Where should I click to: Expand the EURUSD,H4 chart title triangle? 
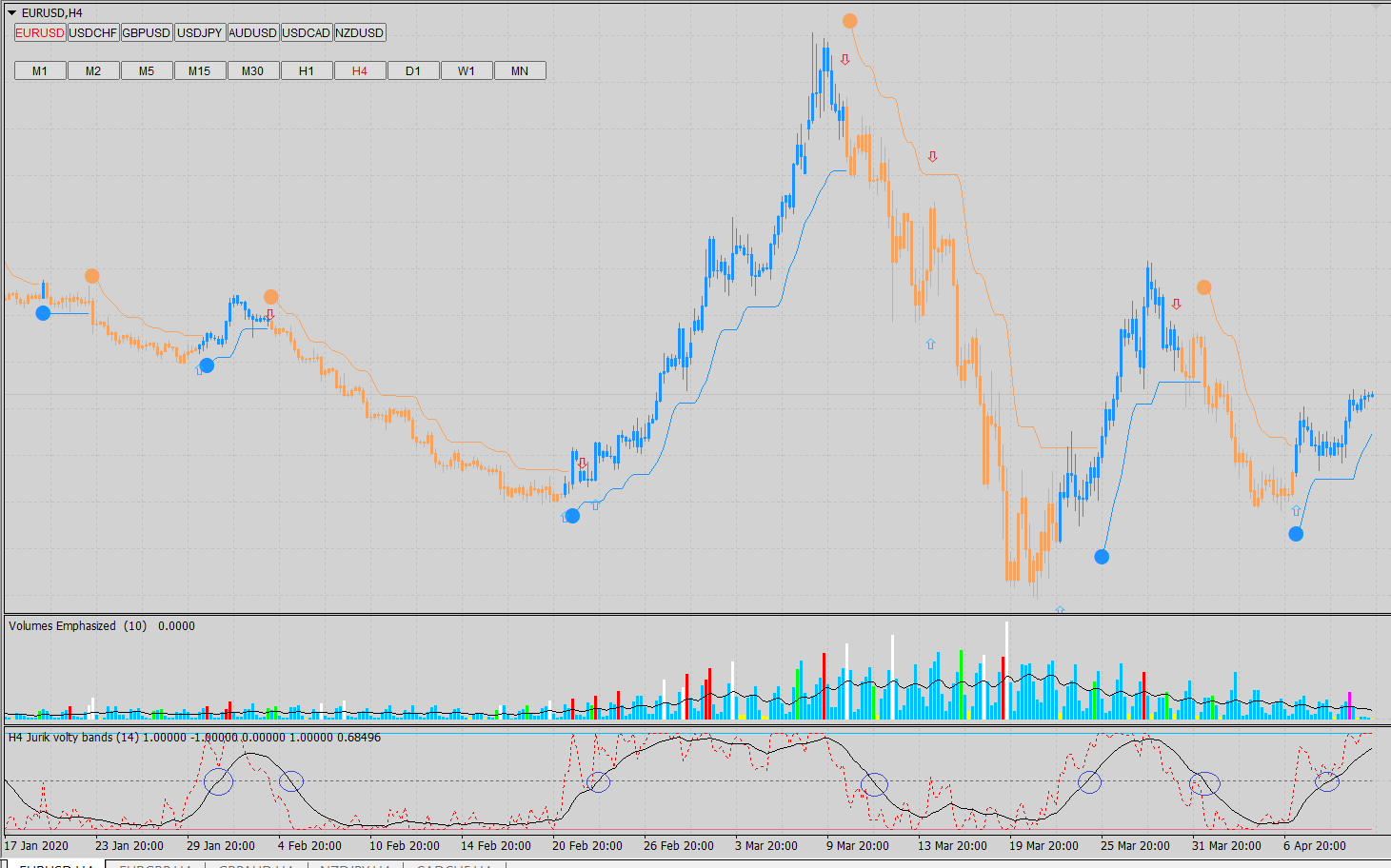point(12,13)
